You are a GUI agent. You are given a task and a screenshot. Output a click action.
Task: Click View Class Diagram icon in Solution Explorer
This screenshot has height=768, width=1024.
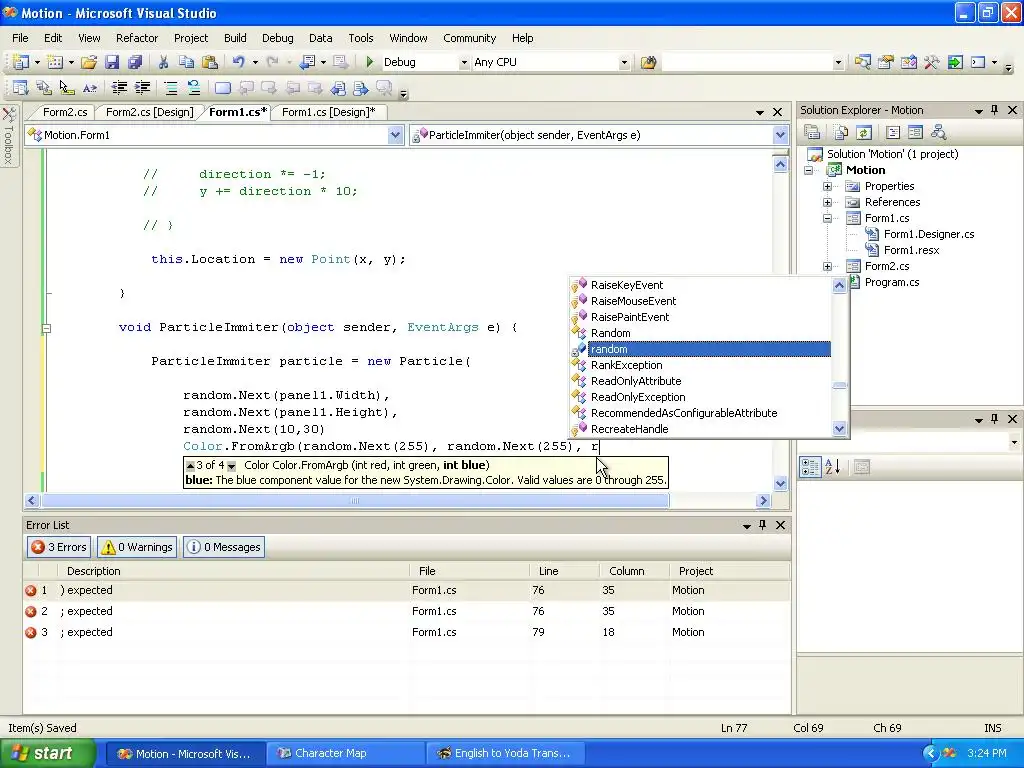[938, 133]
